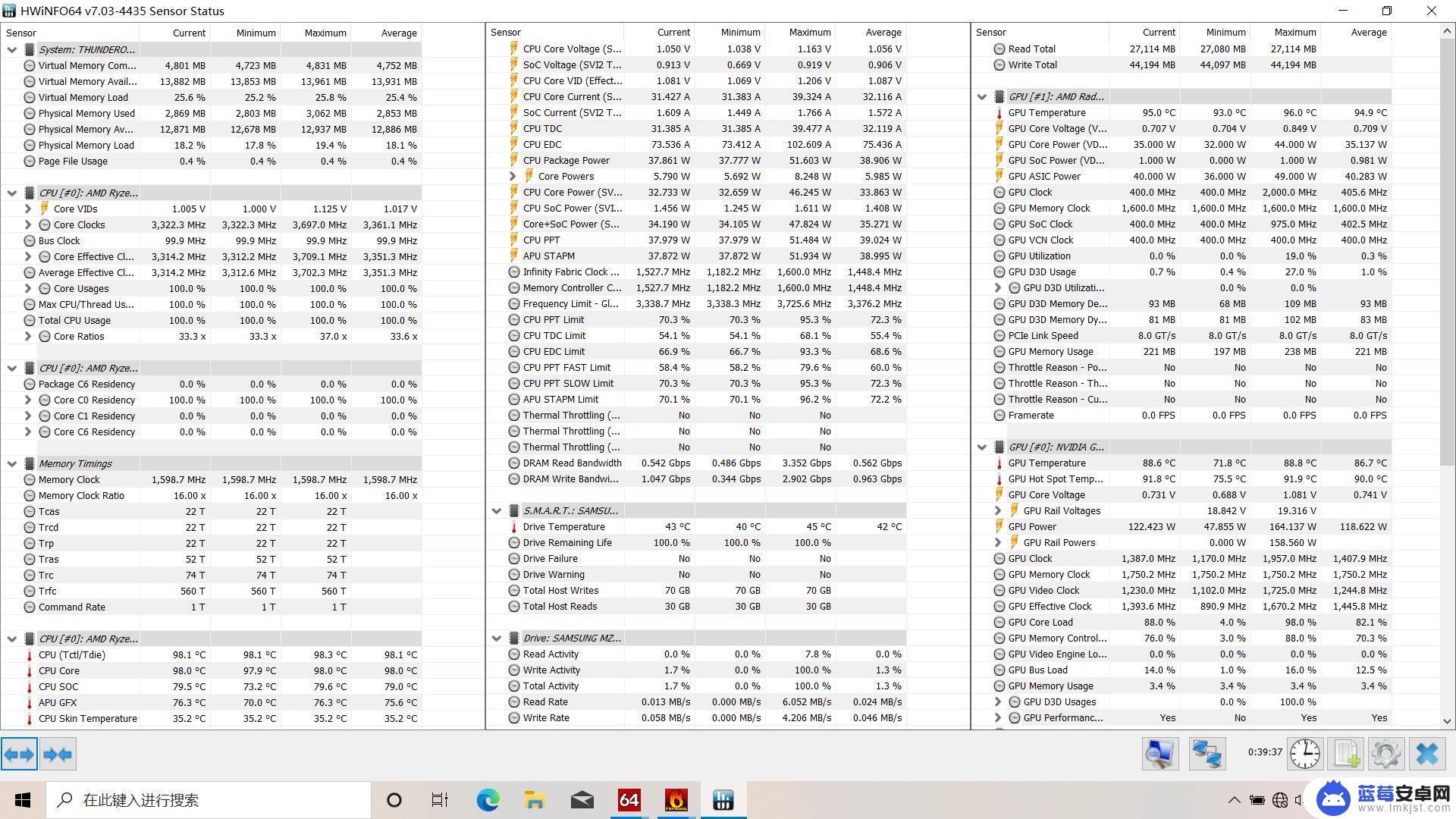Click the Drive Temperature thermometer icon
The height and width of the screenshot is (819, 1456).
[x=513, y=527]
